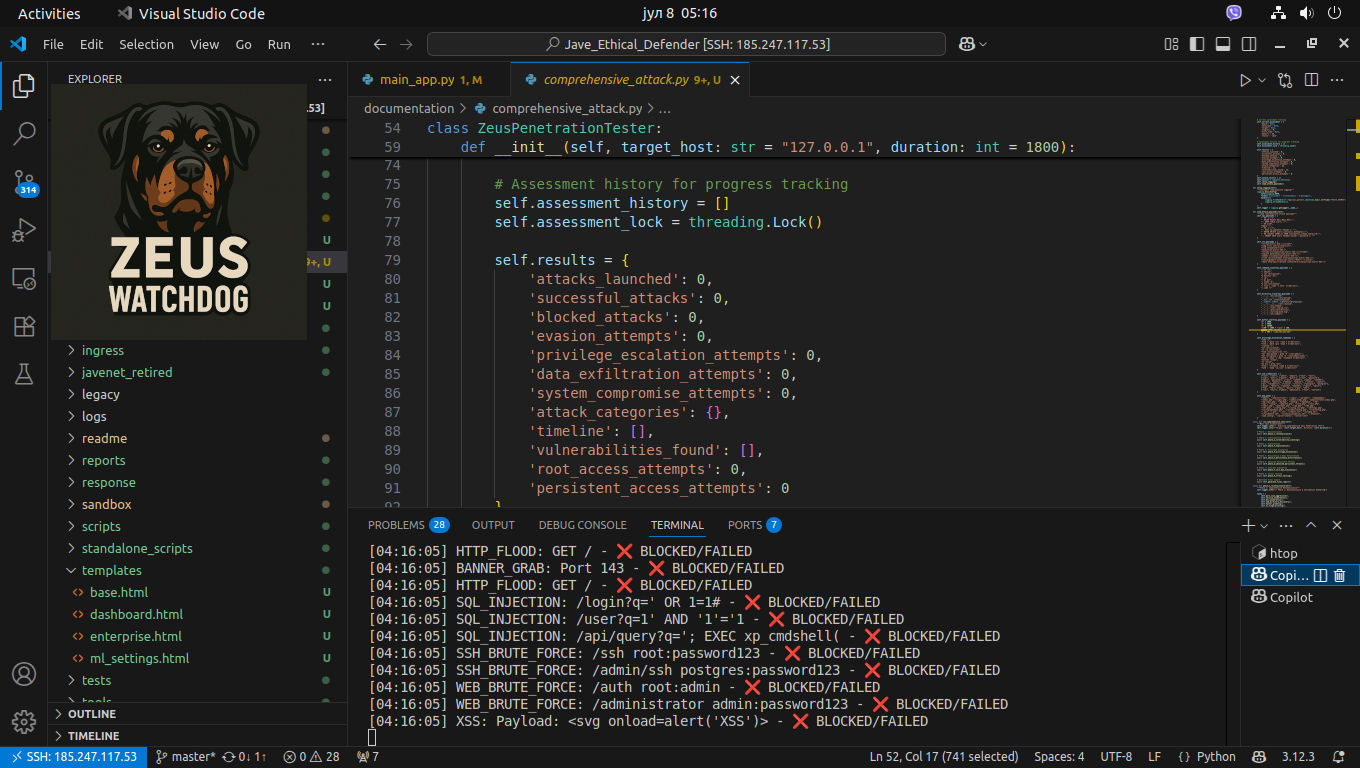Open the new terminal launch profile dropdown
Image resolution: width=1360 pixels, height=768 pixels.
click(1264, 525)
